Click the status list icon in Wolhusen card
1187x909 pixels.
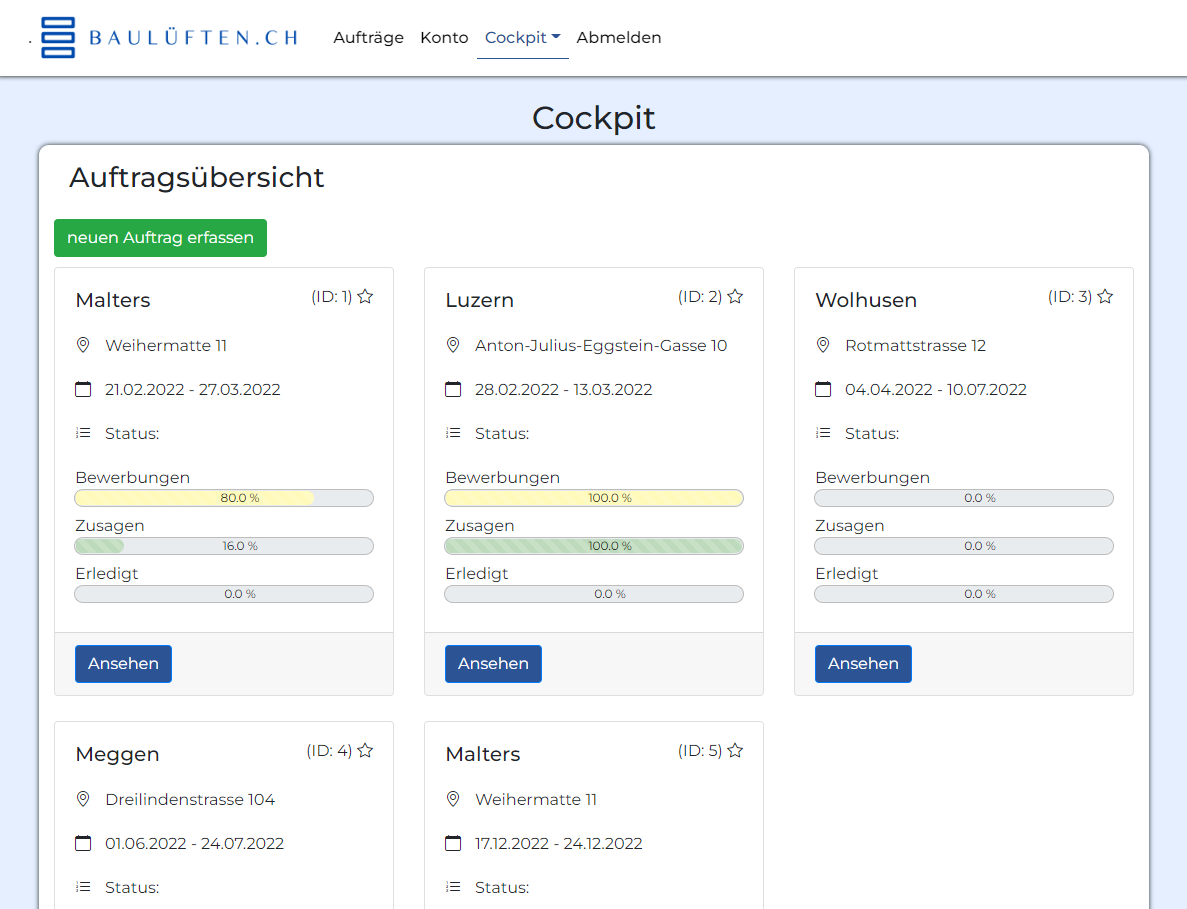[x=823, y=433]
